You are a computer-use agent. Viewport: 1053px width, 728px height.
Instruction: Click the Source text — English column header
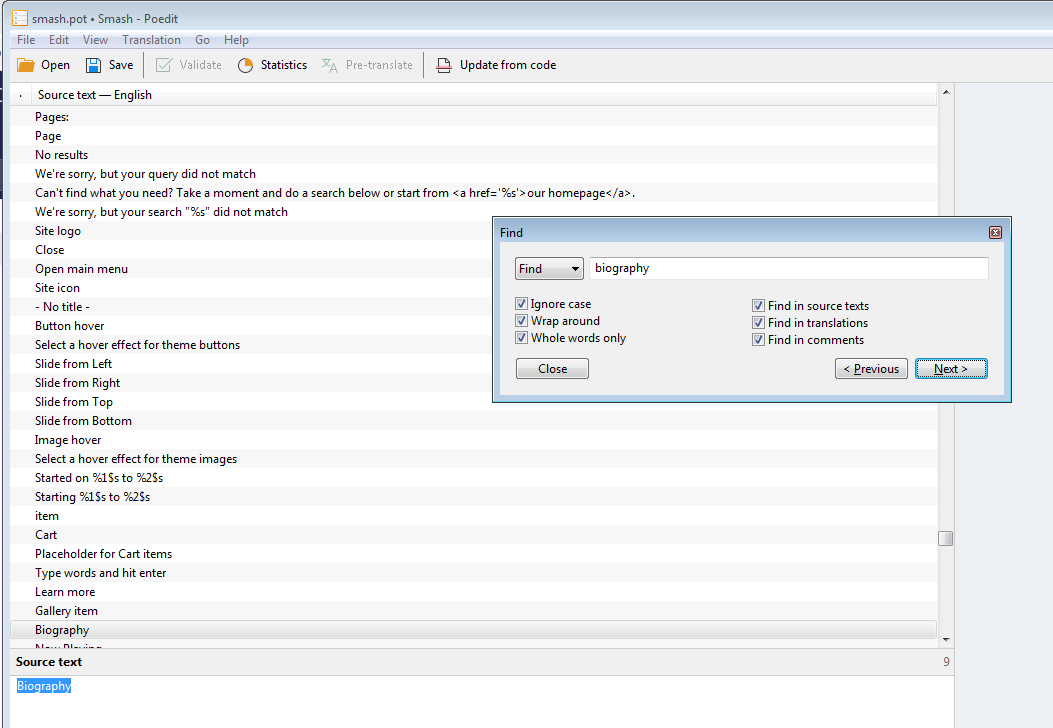pyautogui.click(x=484, y=95)
